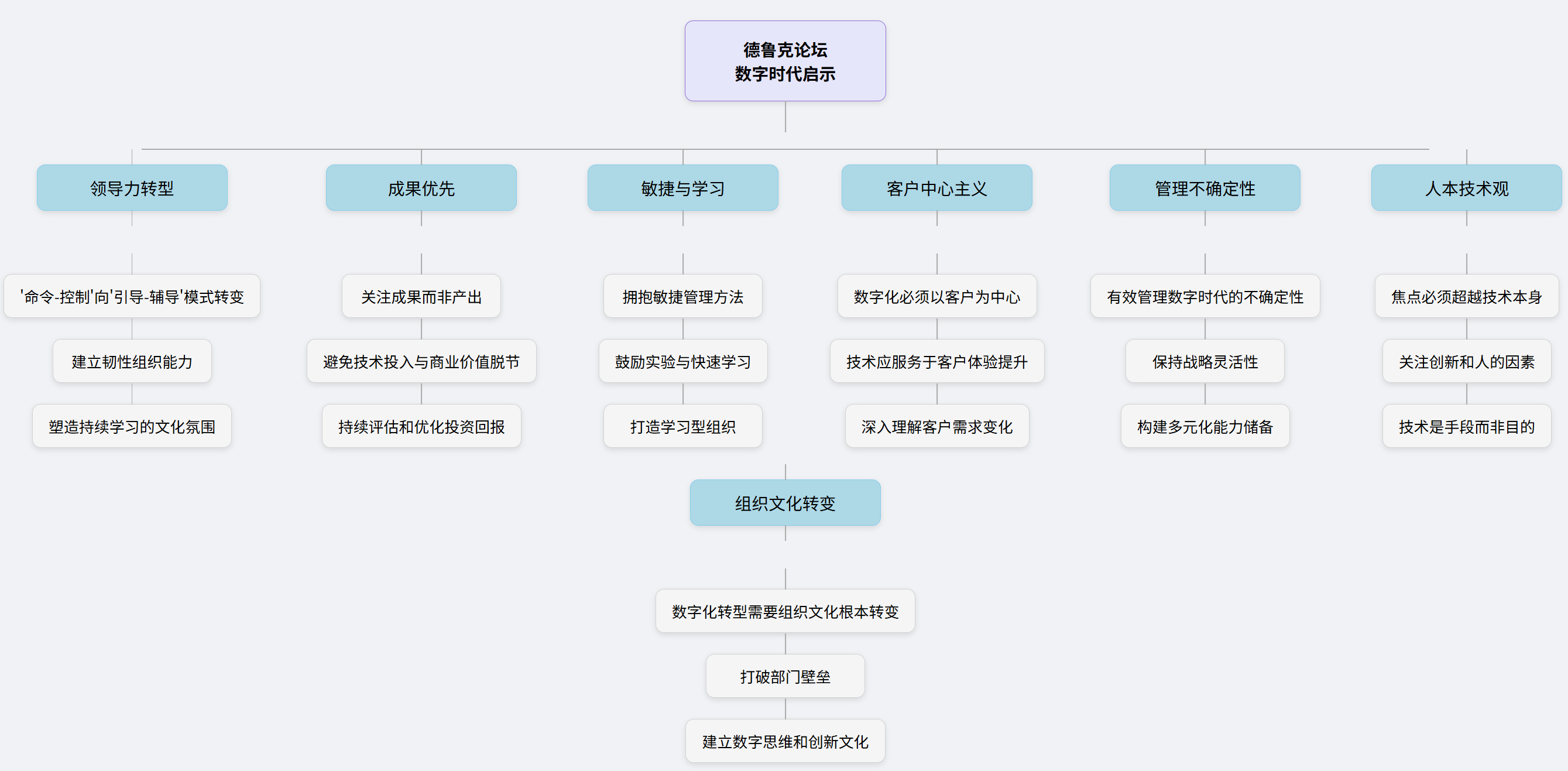This screenshot has width=1568, height=771.
Task: Click the 建立数字思维和创新文化 node
Action: [x=785, y=741]
